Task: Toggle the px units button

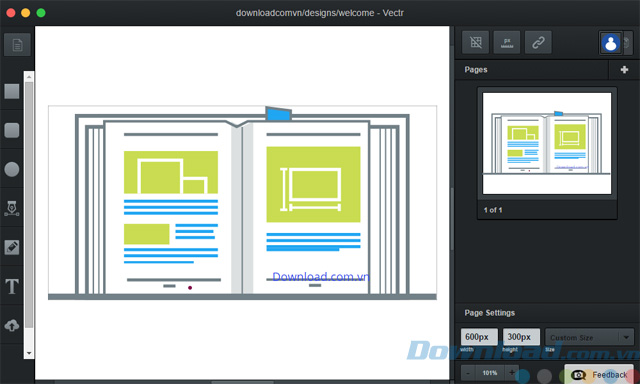Action: [507, 42]
